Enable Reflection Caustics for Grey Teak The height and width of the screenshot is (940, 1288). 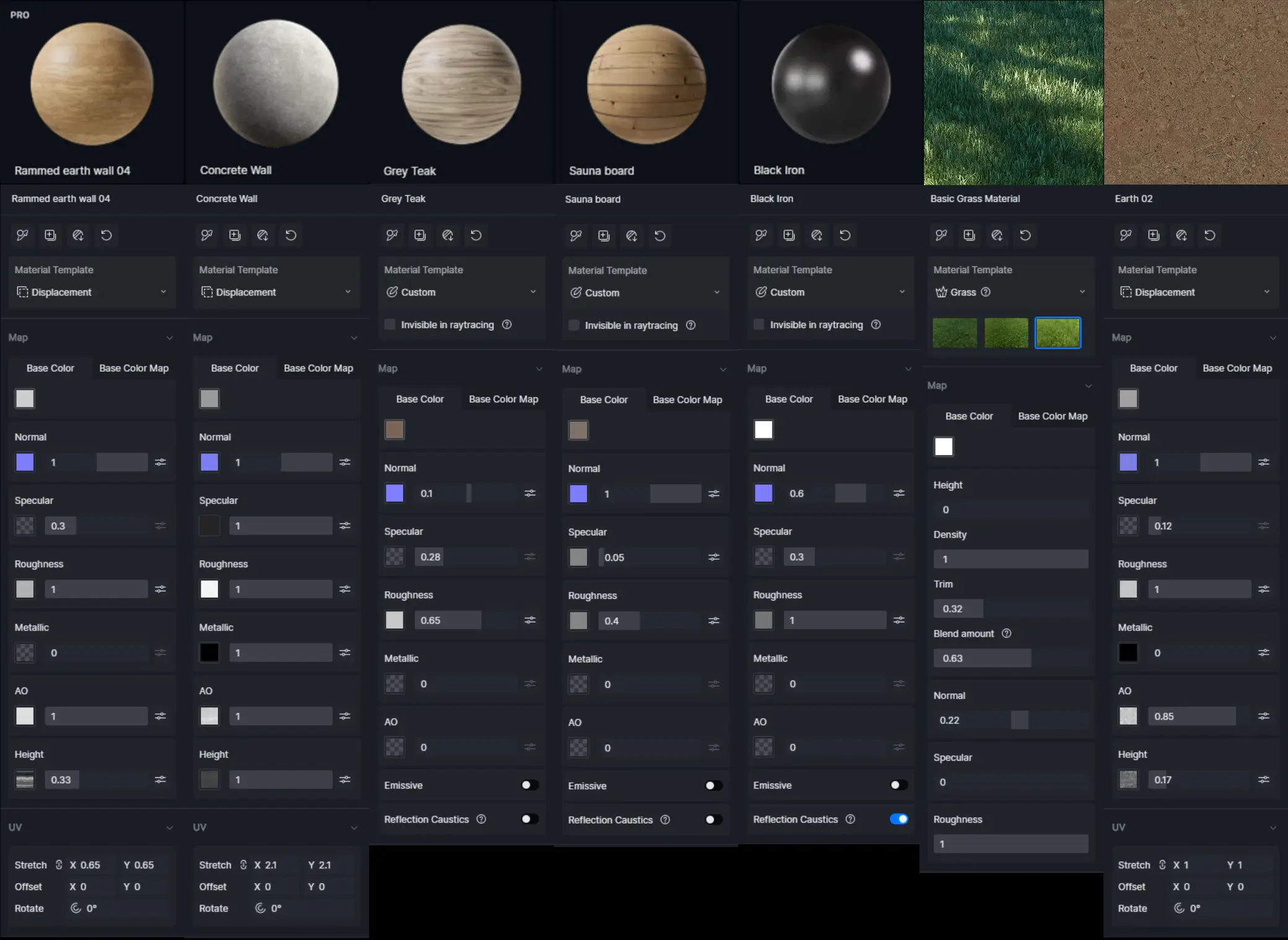coord(529,819)
